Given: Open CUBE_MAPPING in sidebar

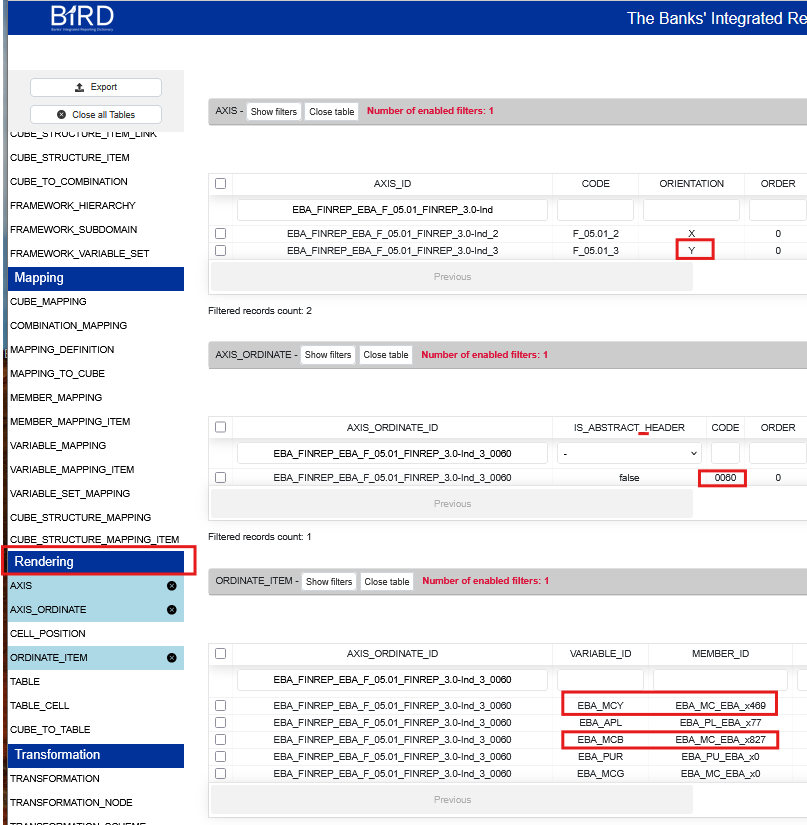Looking at the screenshot, I should (x=48, y=301).
